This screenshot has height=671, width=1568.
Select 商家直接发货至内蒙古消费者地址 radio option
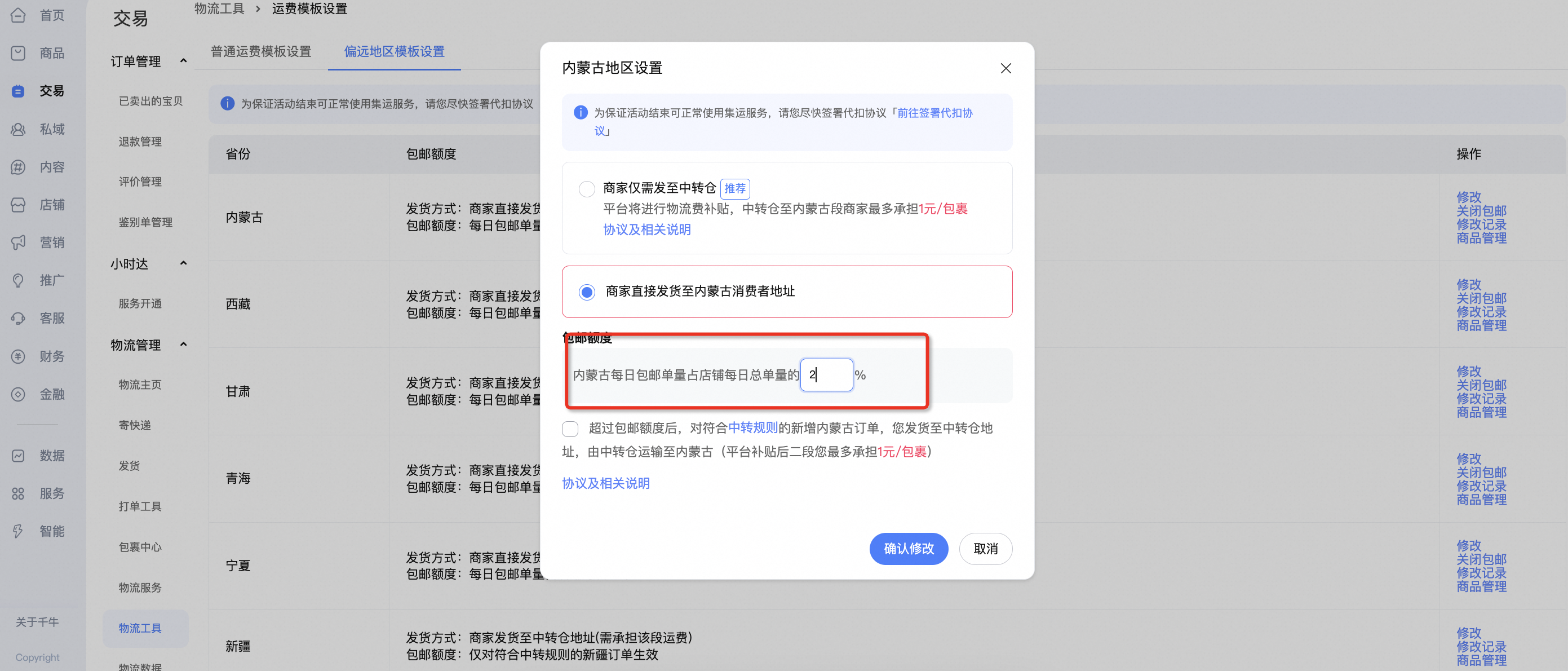(x=587, y=292)
